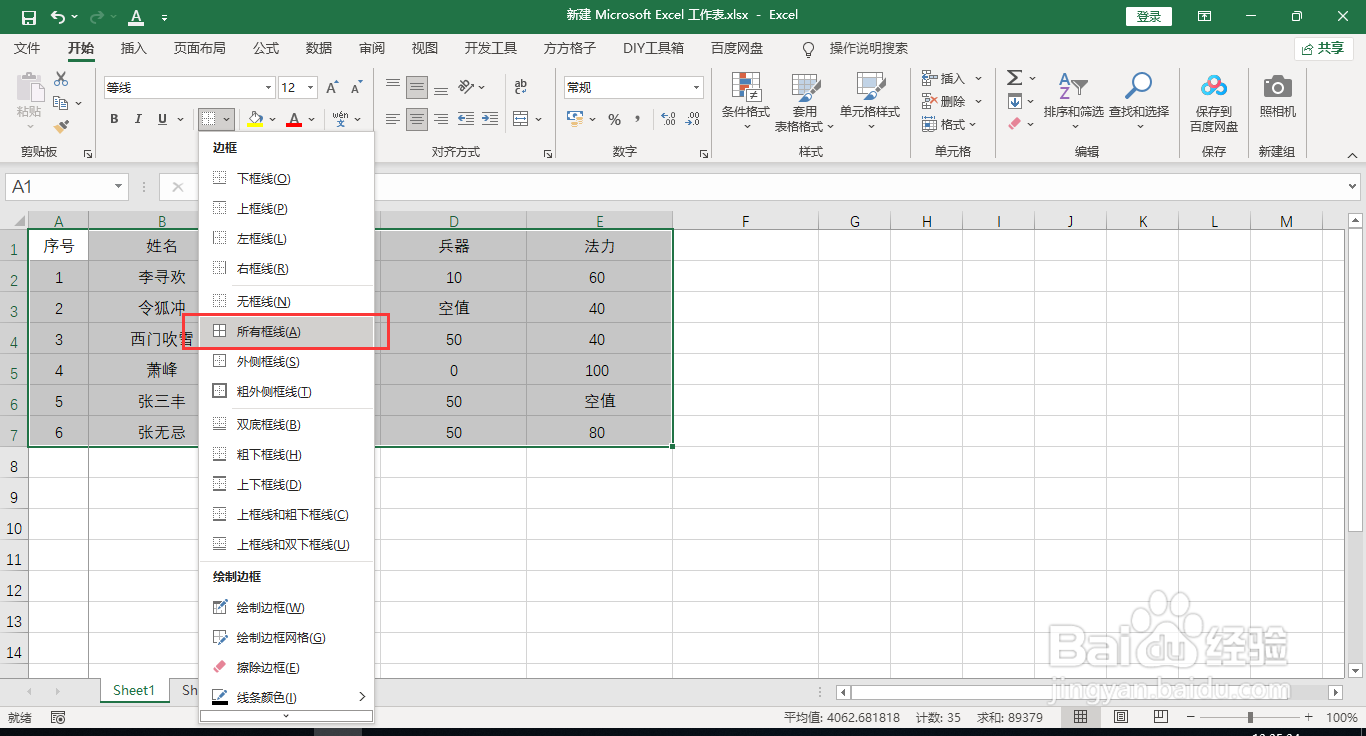Click the save floppy disk icon
This screenshot has width=1366, height=736.
coord(28,17)
